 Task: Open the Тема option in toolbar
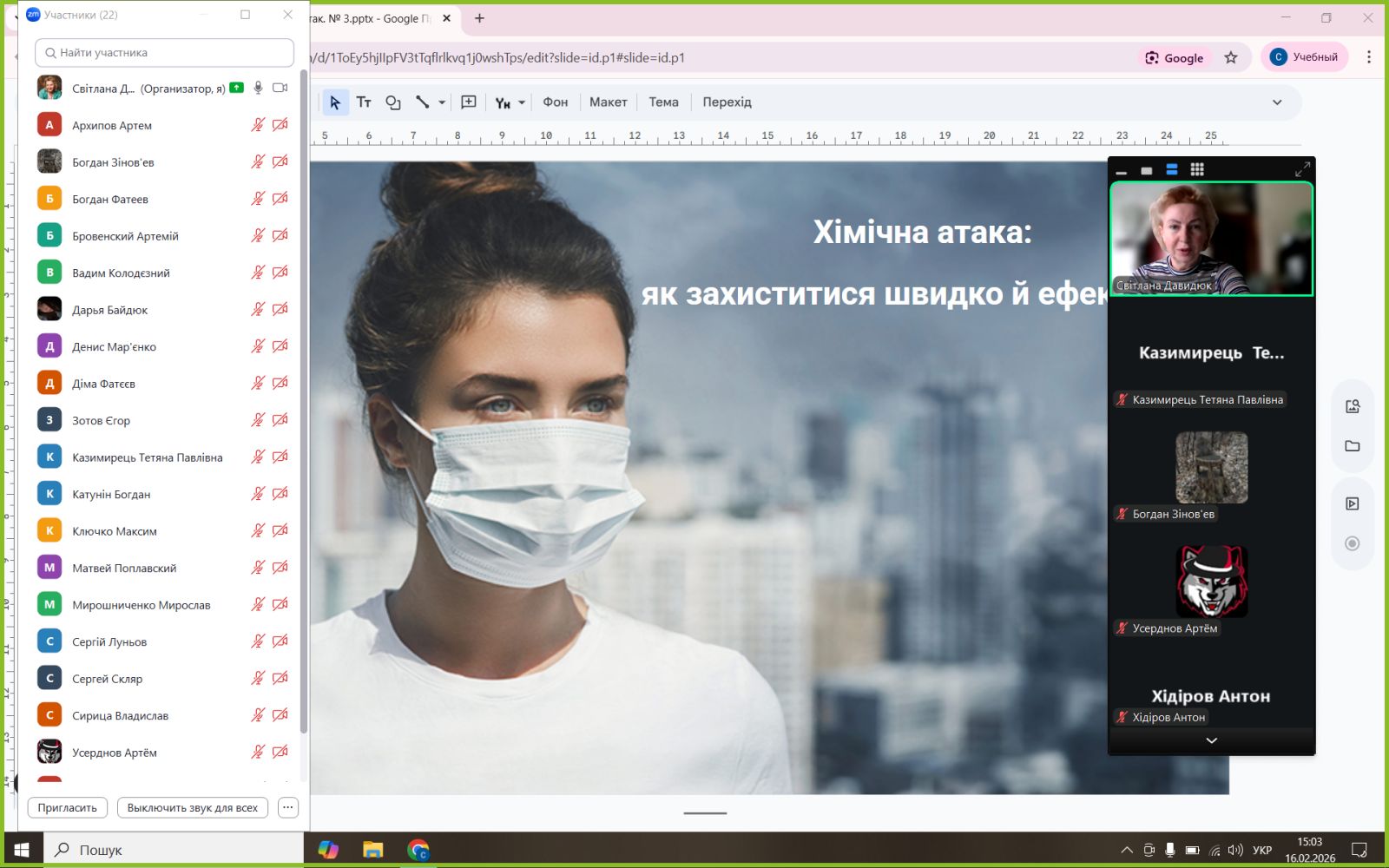[x=663, y=102]
